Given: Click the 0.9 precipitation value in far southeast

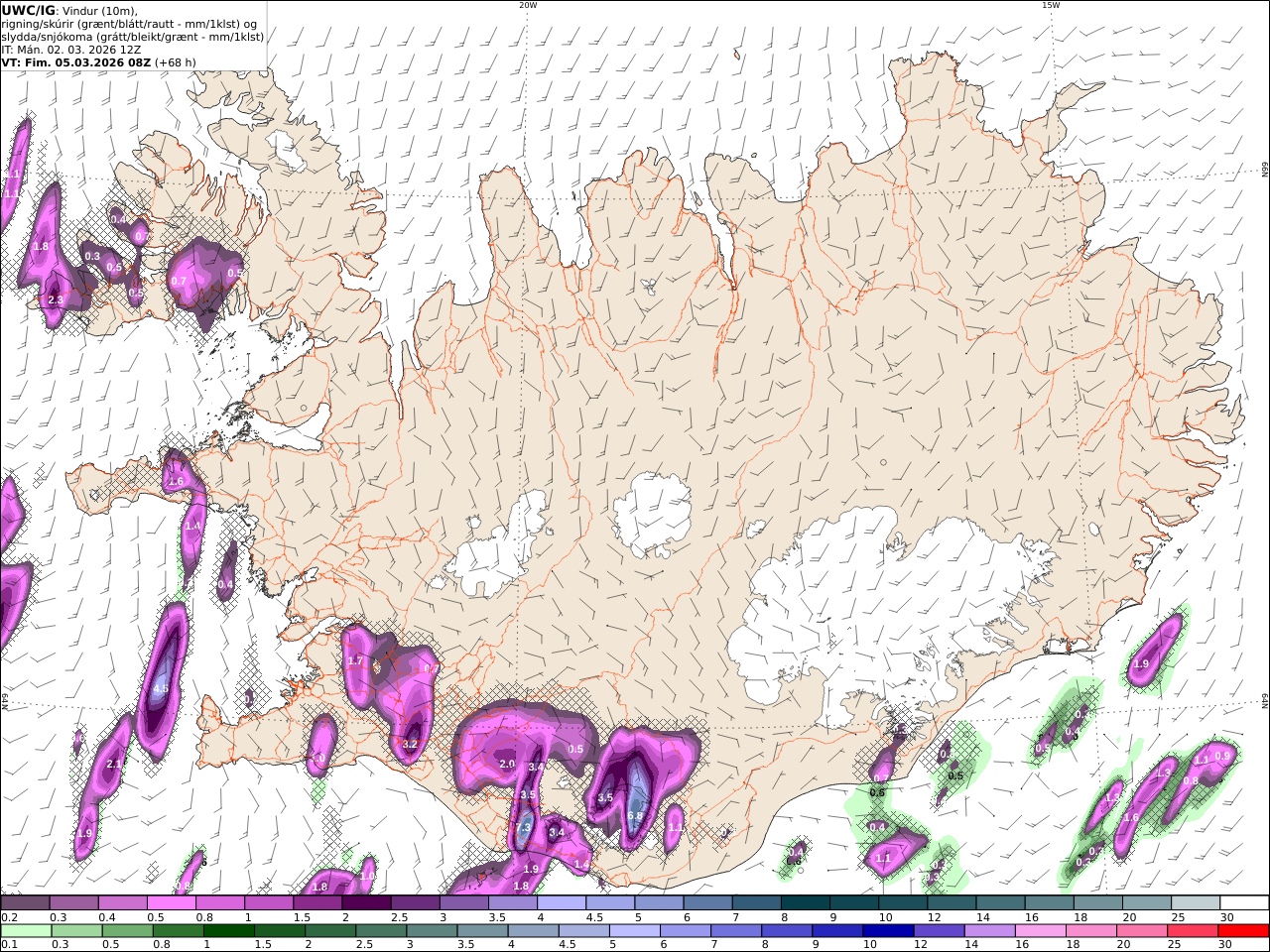Looking at the screenshot, I should [1223, 756].
